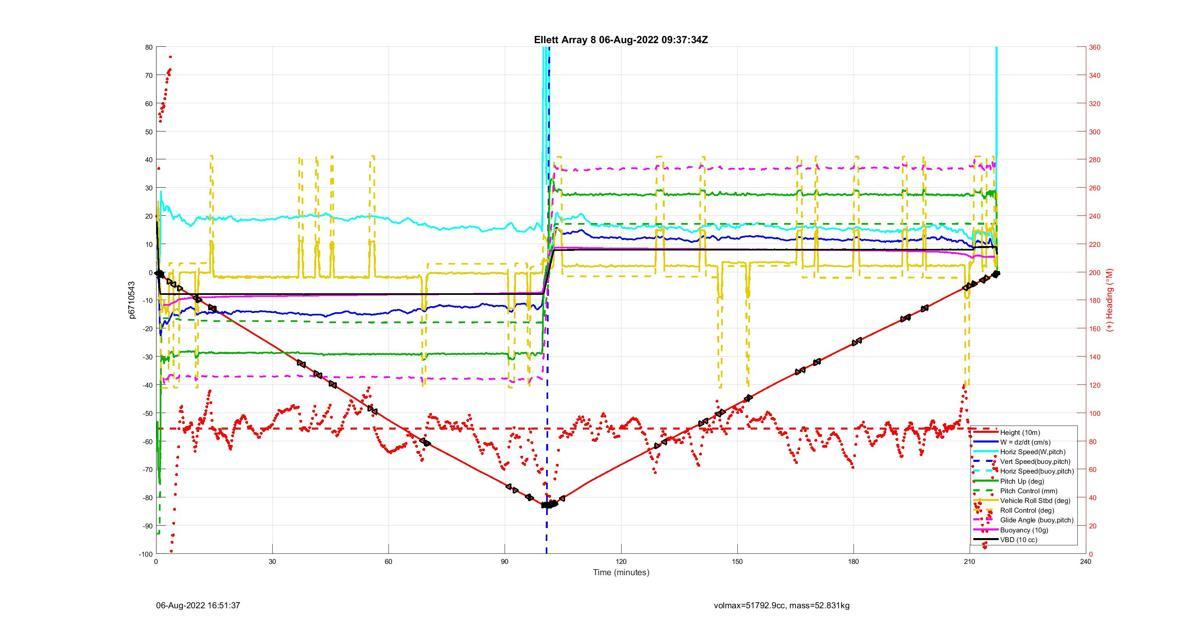
Task: Click right heading axis tick label '320'
Action: click(1095, 104)
